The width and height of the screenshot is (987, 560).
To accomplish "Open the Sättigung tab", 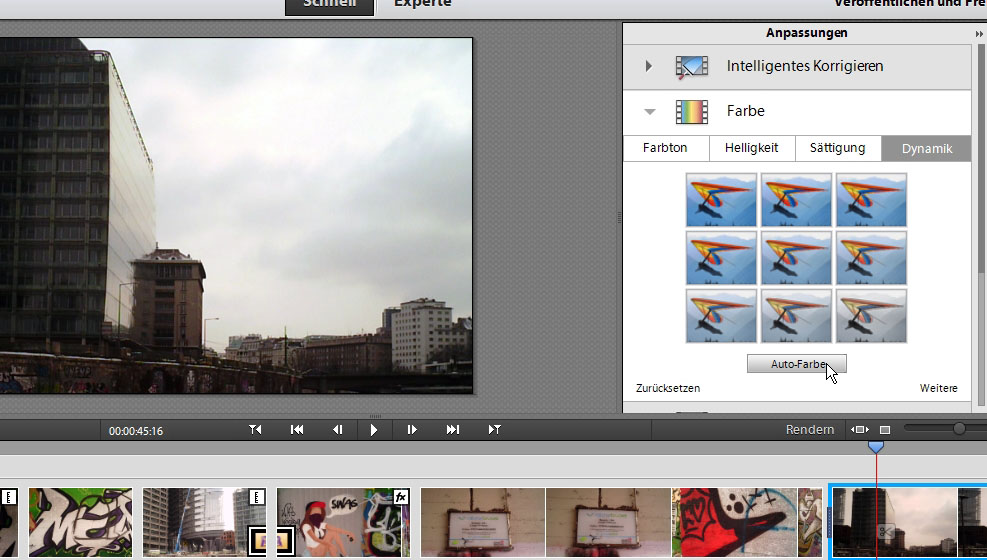I will click(837, 148).
